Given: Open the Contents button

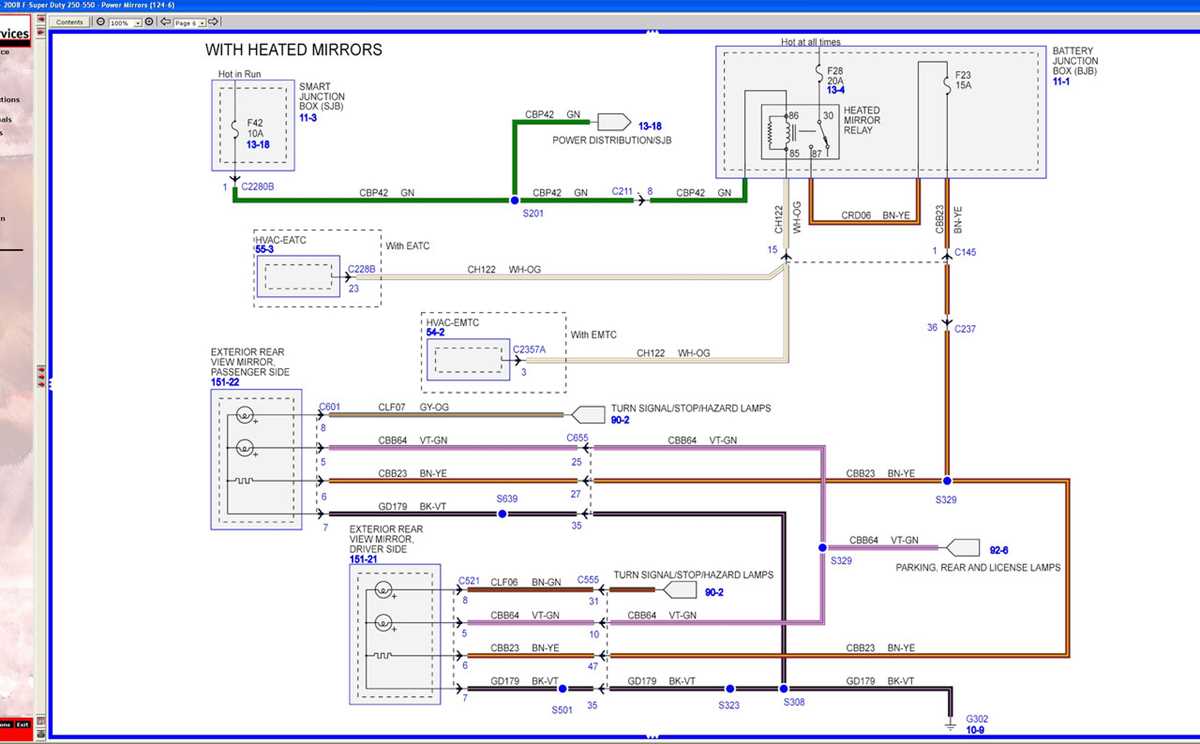Looking at the screenshot, I should click(x=70, y=22).
